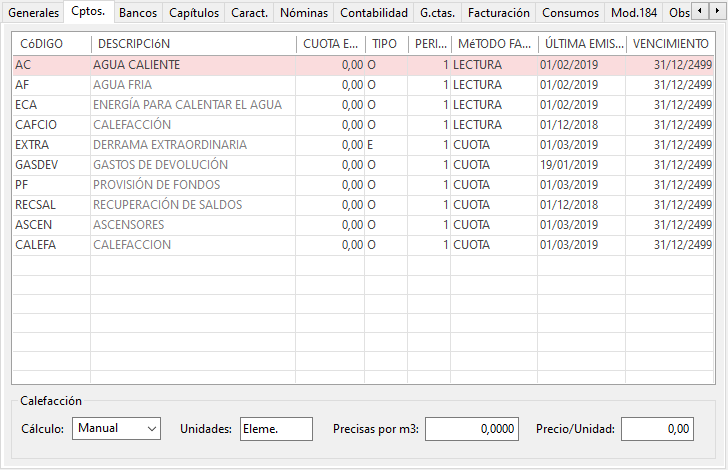
Task: Open the Mod.184 tab
Action: [634, 13]
